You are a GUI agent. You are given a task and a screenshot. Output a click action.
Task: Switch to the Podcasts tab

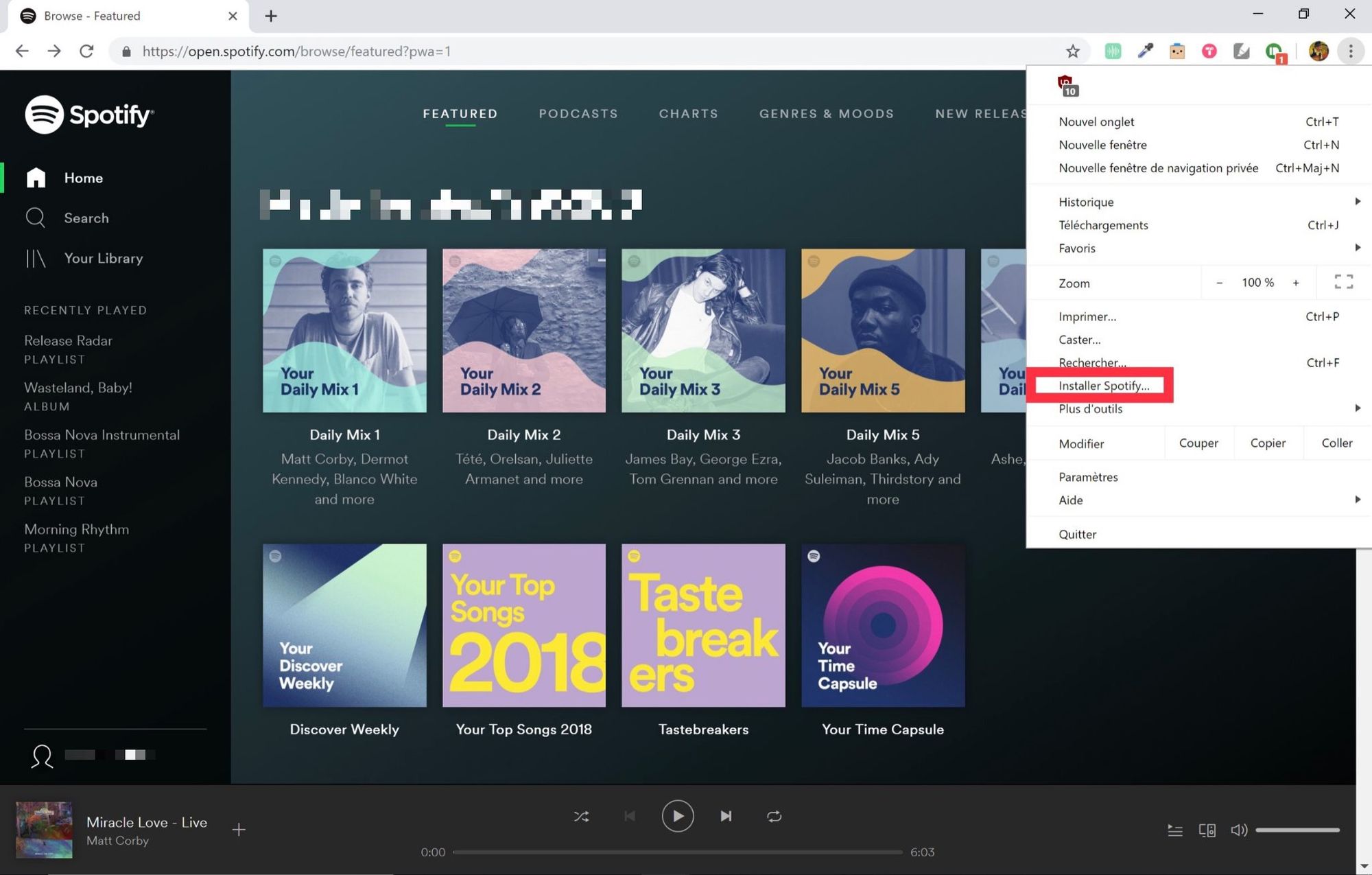578,114
